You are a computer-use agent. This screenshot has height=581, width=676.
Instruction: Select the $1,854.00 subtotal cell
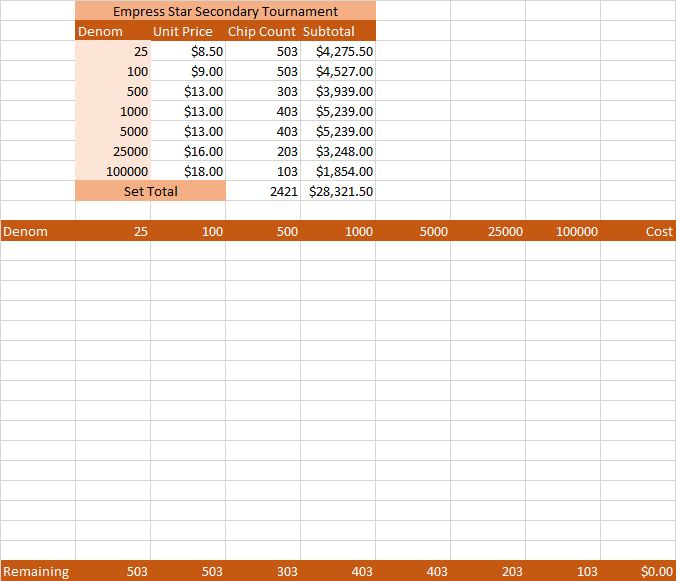coord(338,171)
